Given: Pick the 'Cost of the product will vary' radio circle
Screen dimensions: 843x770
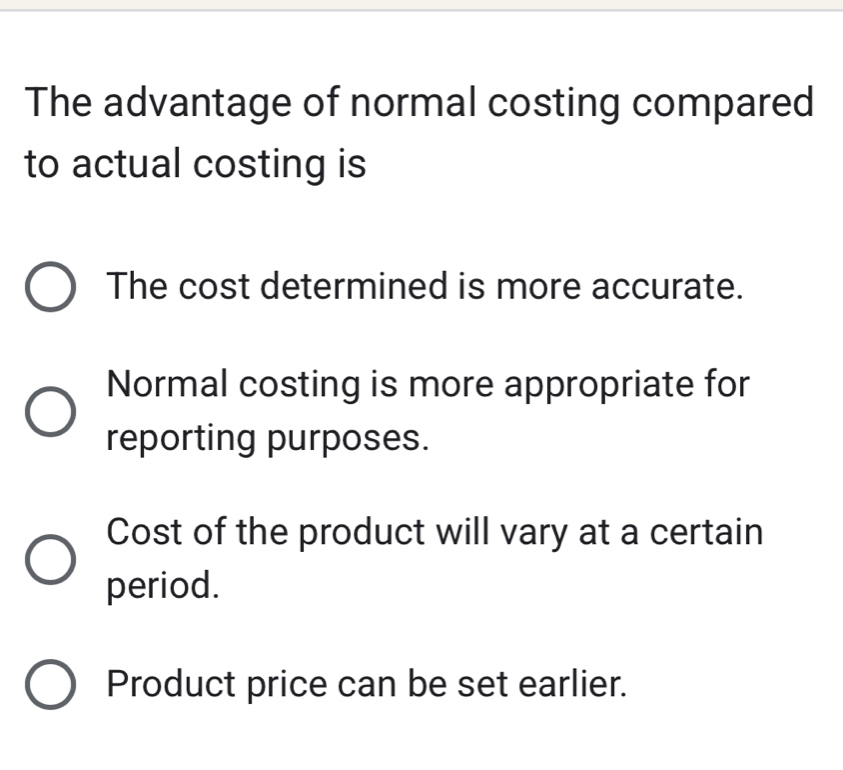Looking at the screenshot, I should pyautogui.click(x=48, y=558).
